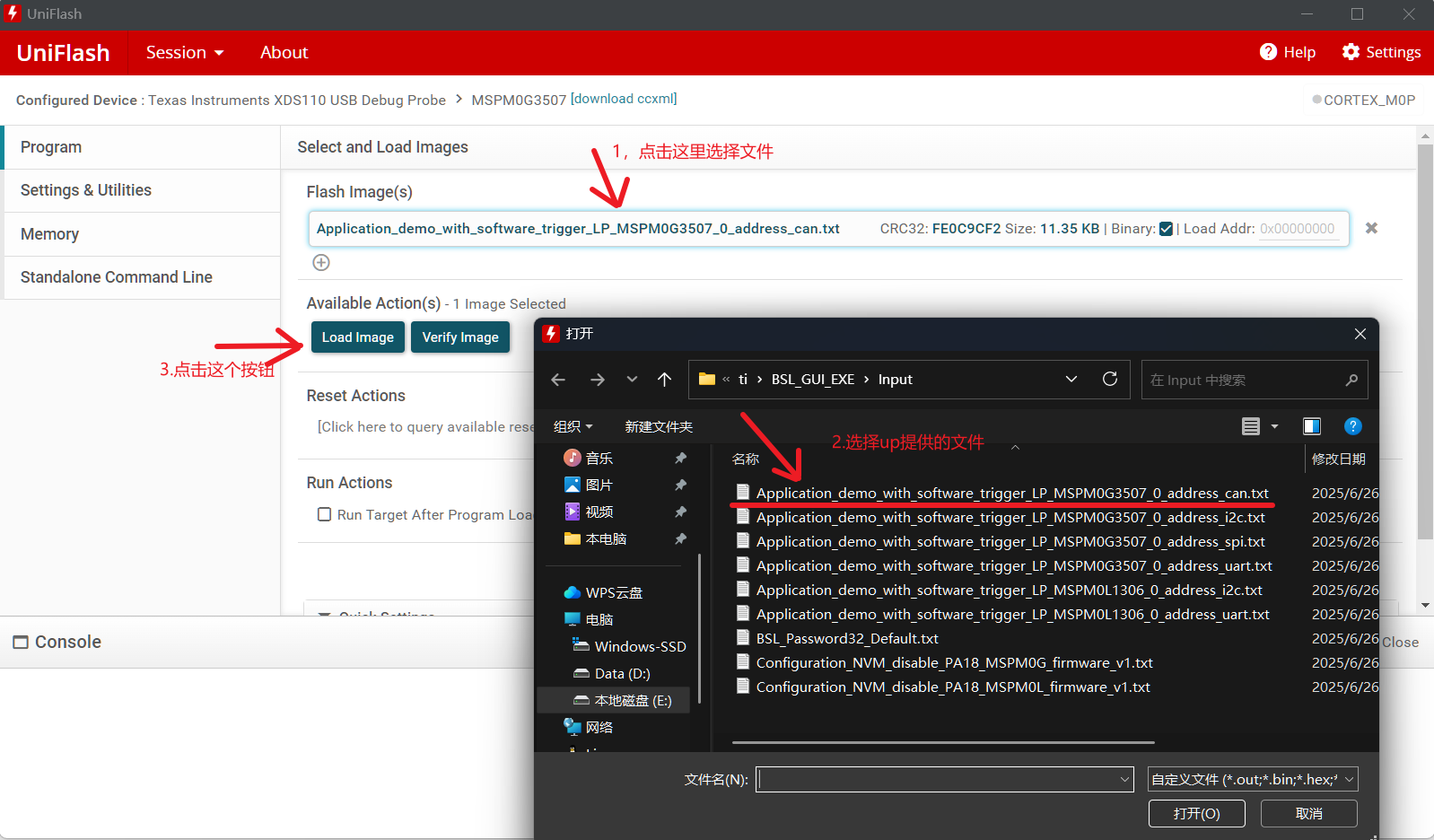Select 网络 in navigation pane
This screenshot has height=840, width=1434.
(x=589, y=727)
